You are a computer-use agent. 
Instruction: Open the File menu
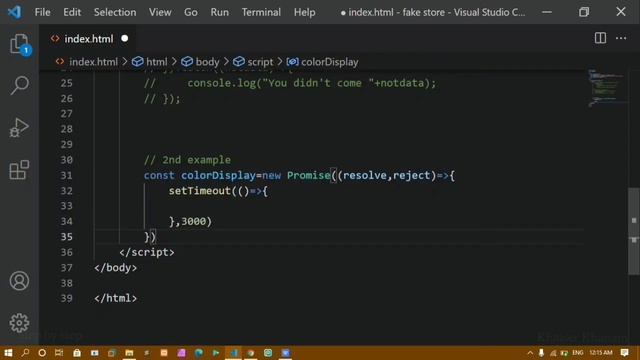[42, 12]
